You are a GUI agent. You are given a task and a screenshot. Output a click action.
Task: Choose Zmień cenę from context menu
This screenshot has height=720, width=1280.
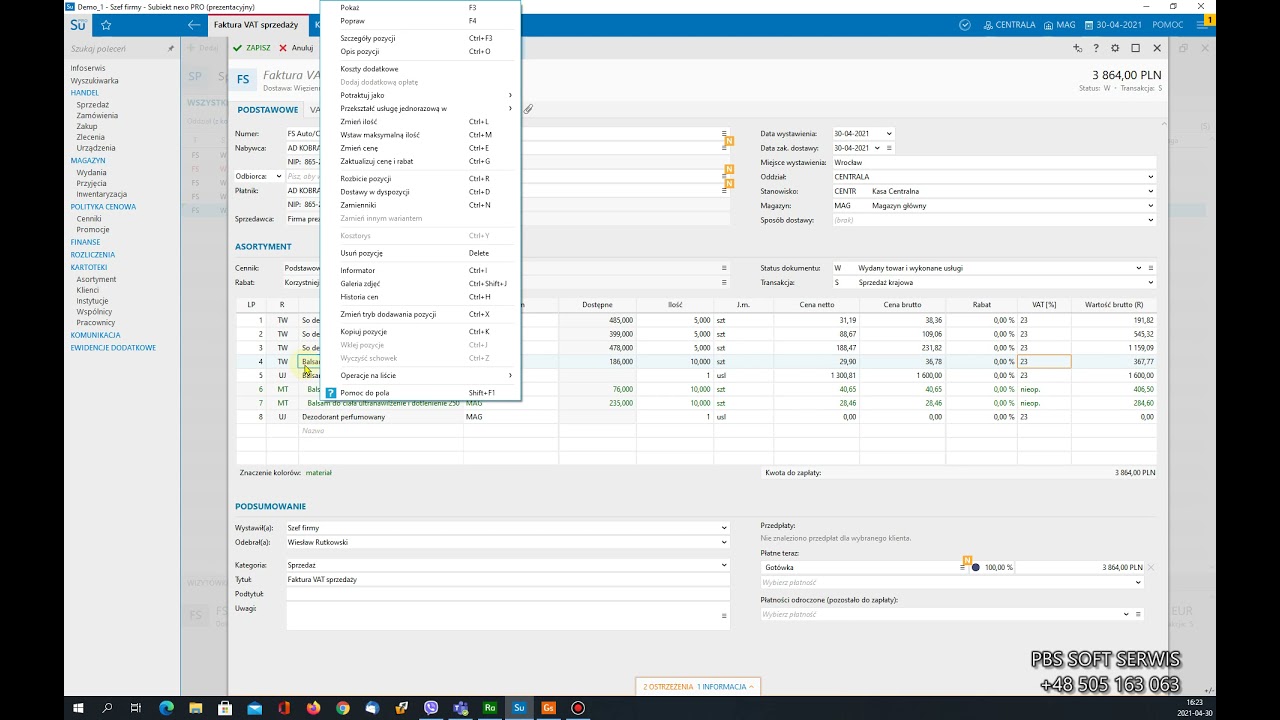coord(420,148)
